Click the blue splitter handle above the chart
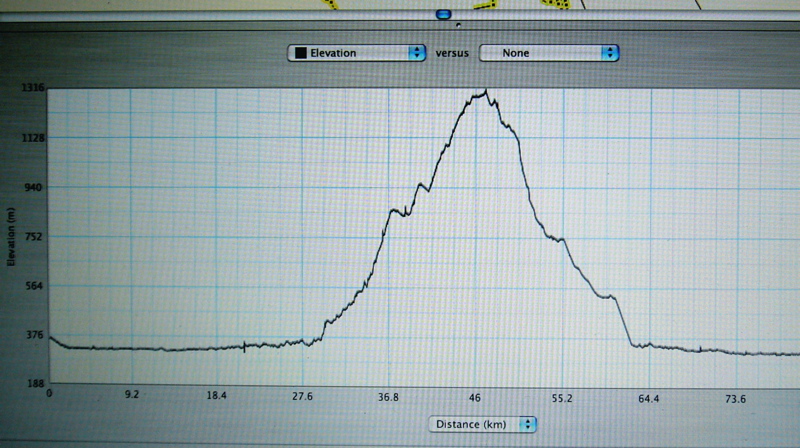800x448 pixels. pyautogui.click(x=443, y=14)
